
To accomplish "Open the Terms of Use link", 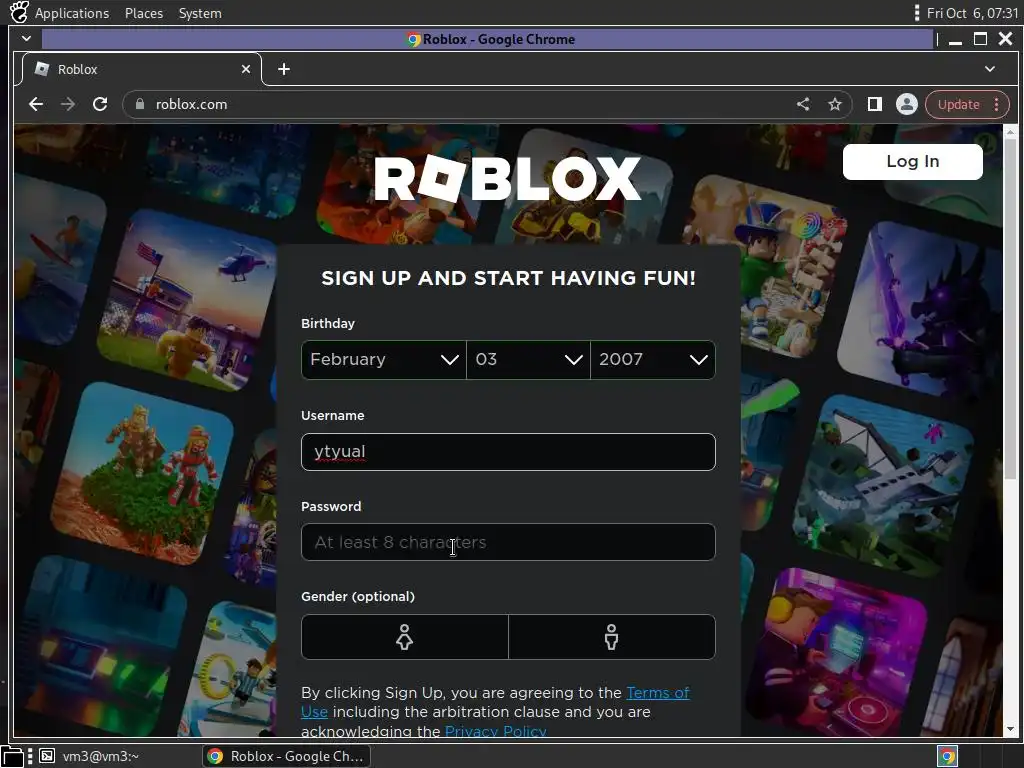I will [x=658, y=693].
